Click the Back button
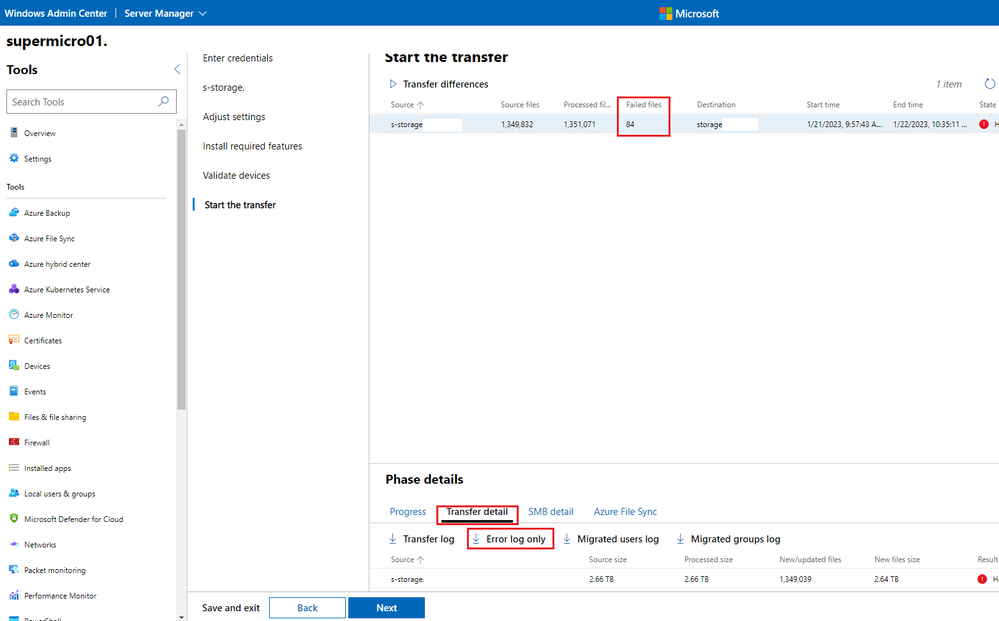Screen dimensions: 999x621 (x=307, y=608)
